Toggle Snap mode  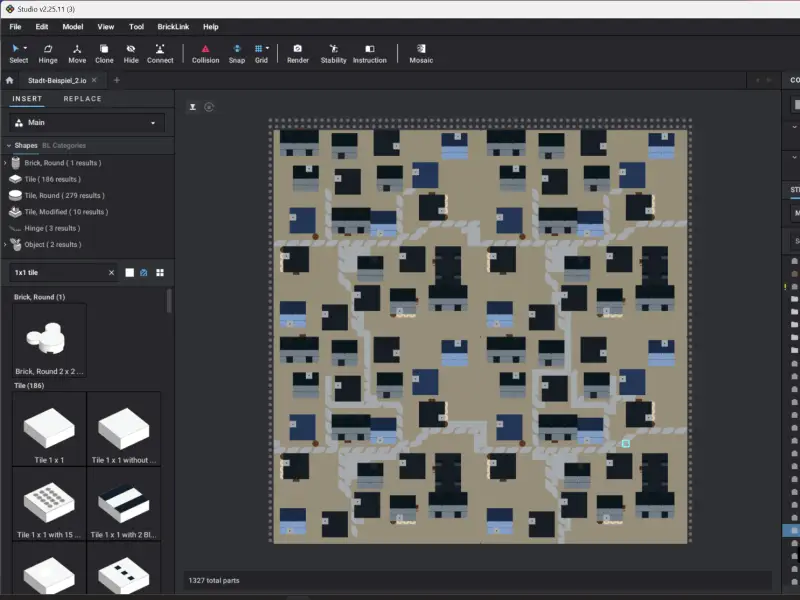tap(236, 53)
